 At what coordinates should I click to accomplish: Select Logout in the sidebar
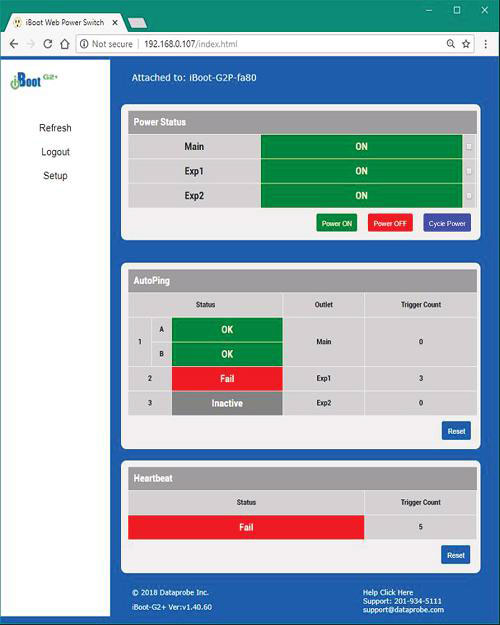[55, 152]
